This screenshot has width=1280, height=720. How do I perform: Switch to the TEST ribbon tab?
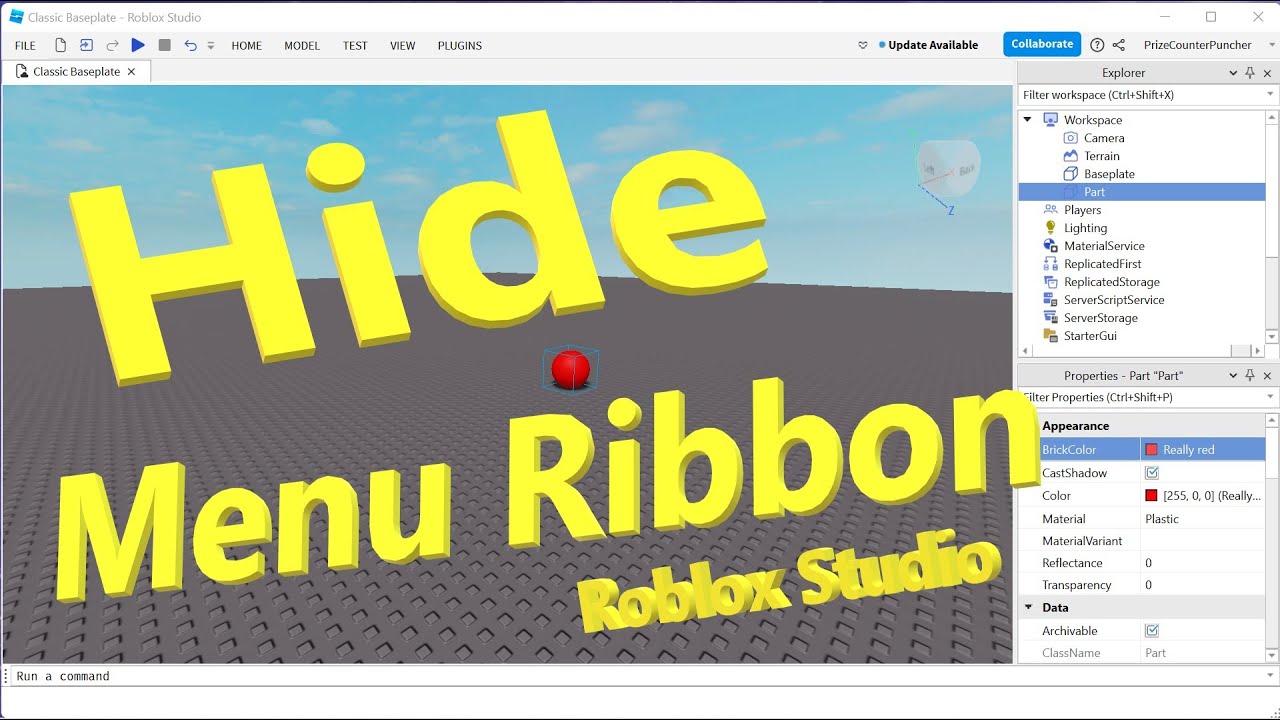pos(355,45)
